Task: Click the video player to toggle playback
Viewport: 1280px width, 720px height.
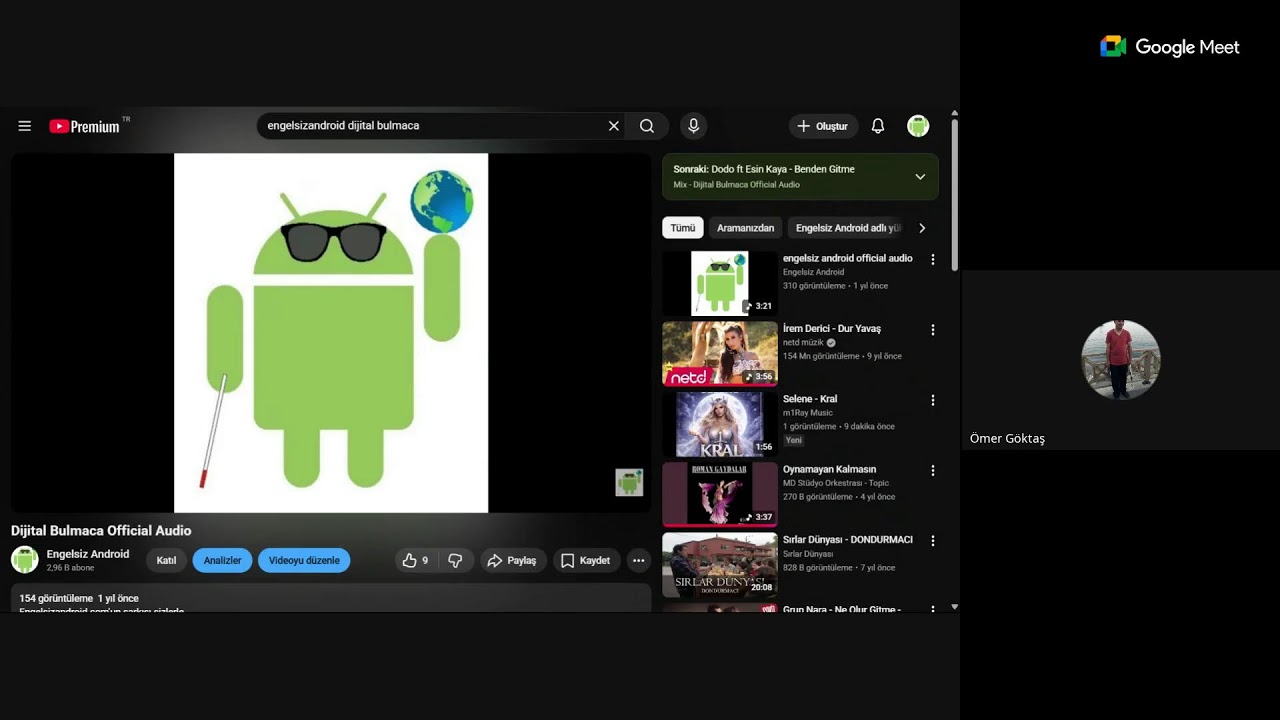Action: [331, 333]
